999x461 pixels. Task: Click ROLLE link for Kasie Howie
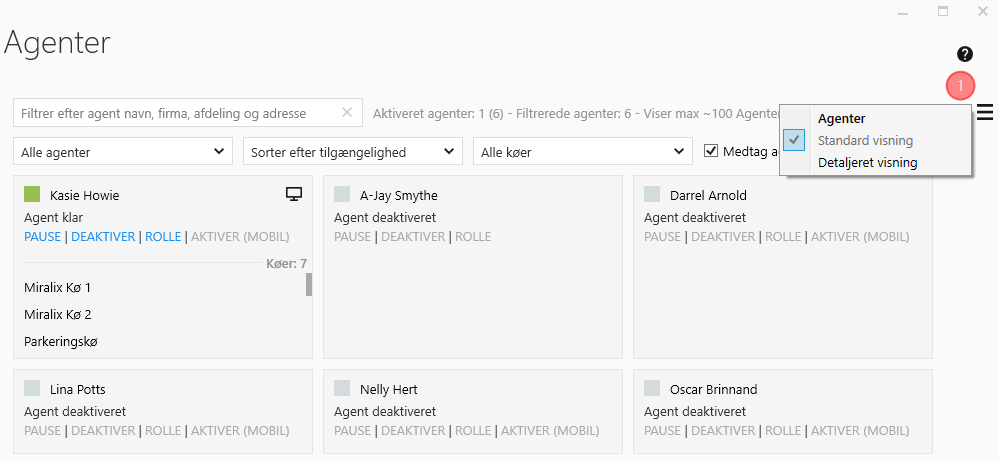point(163,237)
